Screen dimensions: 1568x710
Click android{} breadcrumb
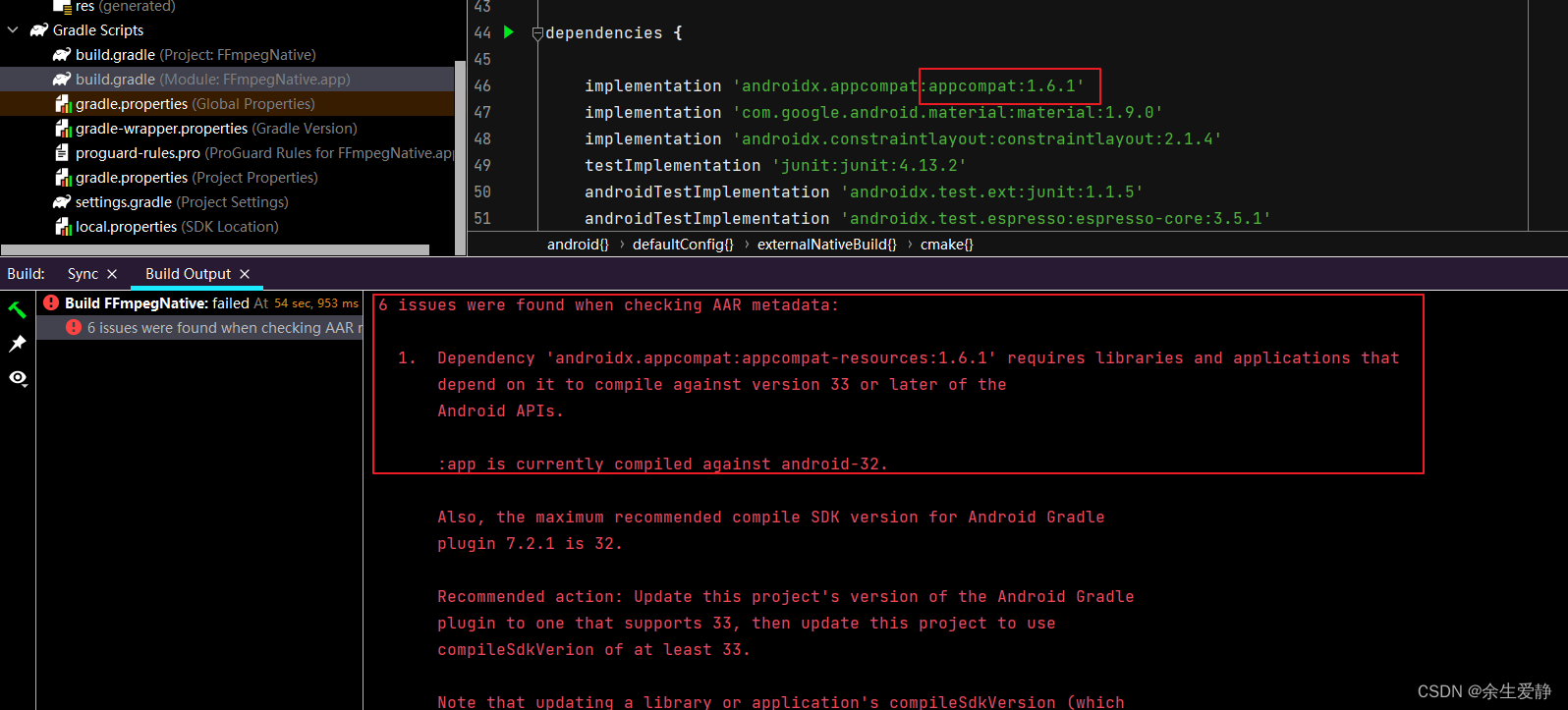(578, 245)
